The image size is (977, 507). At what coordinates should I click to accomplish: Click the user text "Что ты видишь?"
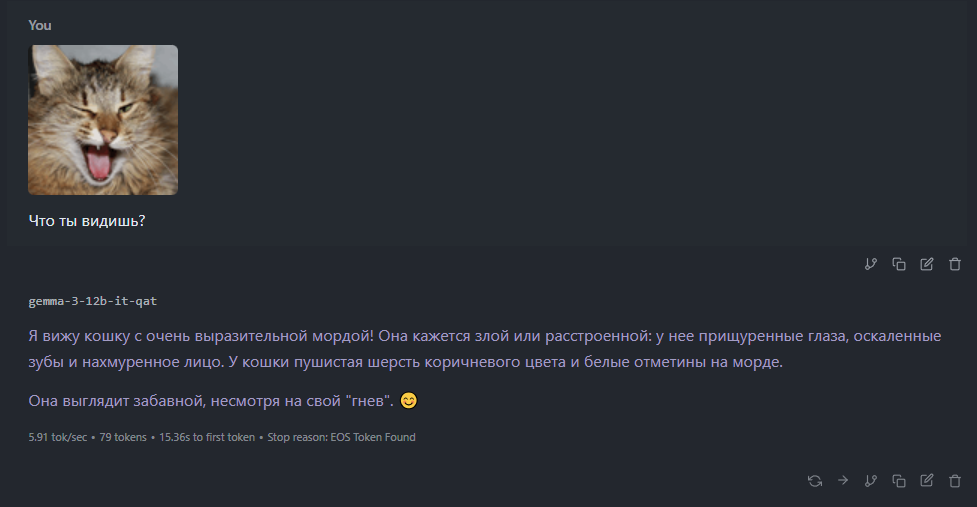pos(87,220)
